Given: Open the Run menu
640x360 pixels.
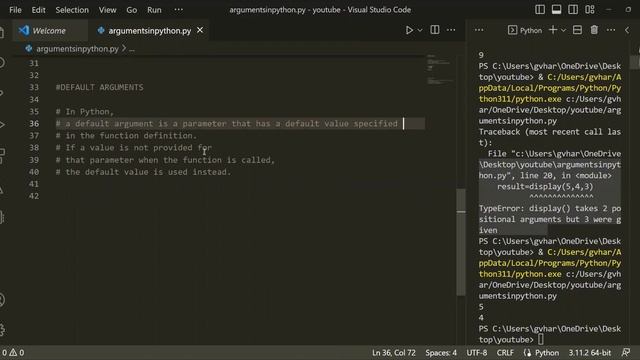Looking at the screenshot, I should (154, 10).
